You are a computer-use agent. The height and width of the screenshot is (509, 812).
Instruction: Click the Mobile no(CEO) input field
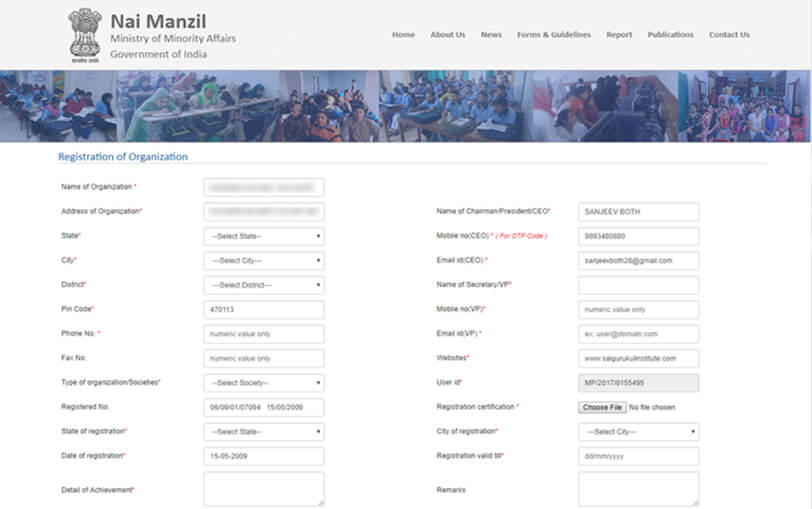pos(639,236)
